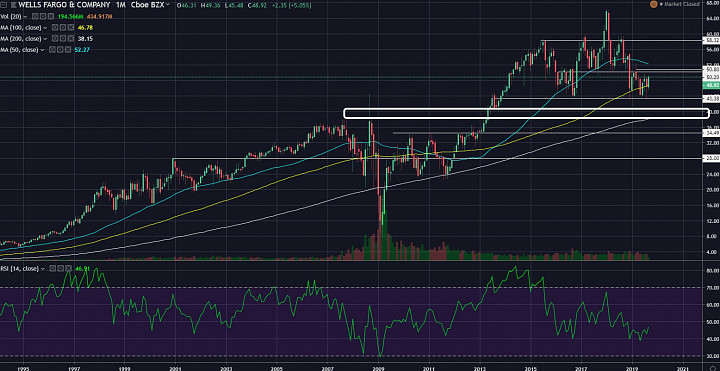Expand the MA (100, close) dropdown arrow
Viewport: 720px width, 371px height.
point(45,28)
